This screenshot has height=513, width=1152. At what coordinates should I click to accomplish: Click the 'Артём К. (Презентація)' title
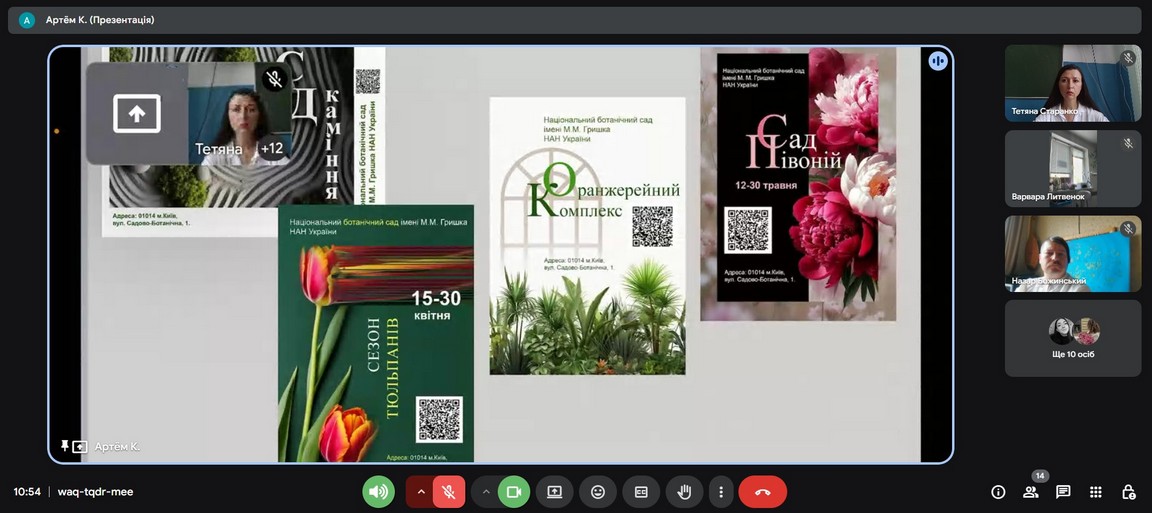coord(100,21)
